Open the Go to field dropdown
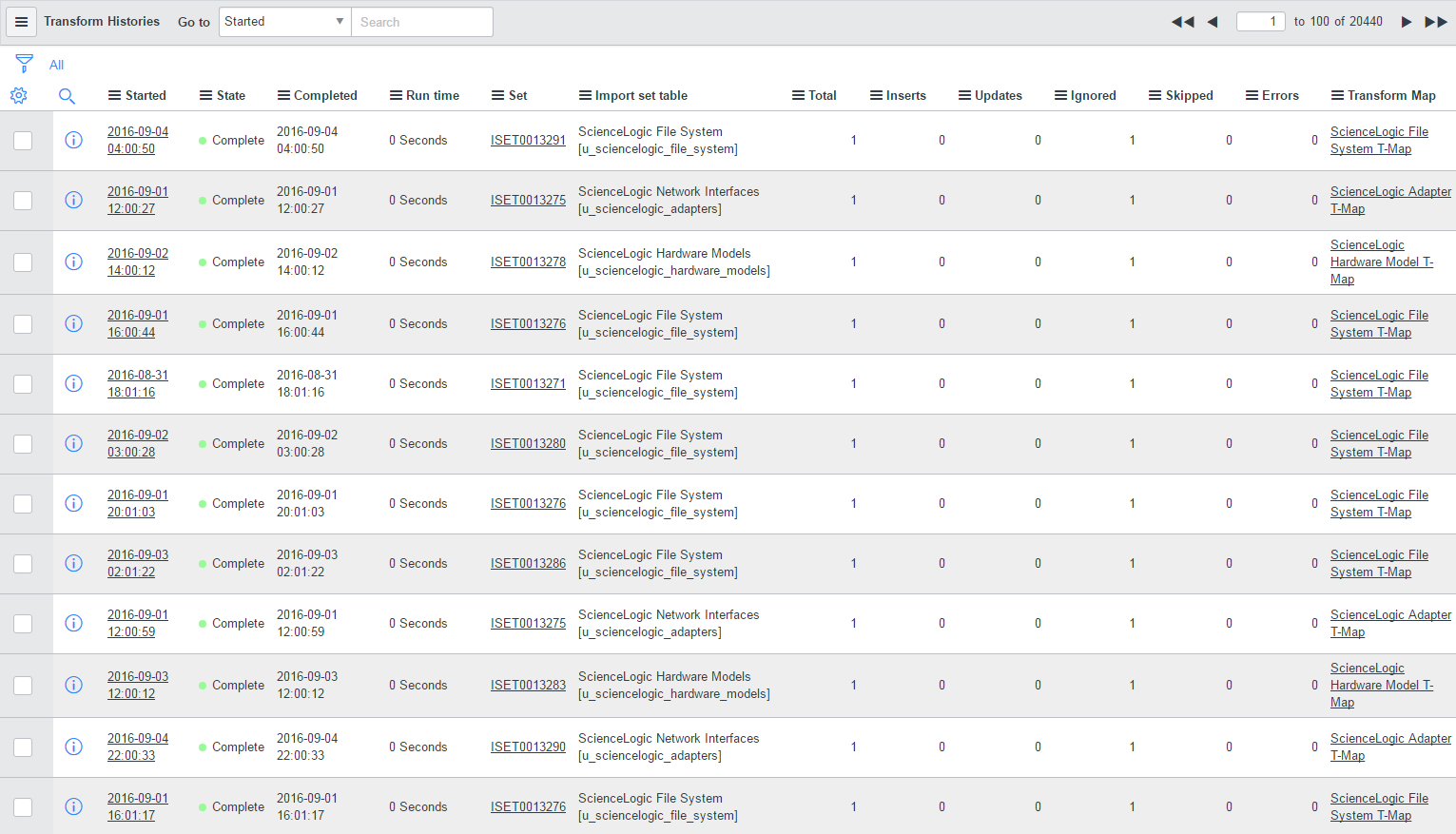Screen dimensions: 1456x834 [x=284, y=22]
